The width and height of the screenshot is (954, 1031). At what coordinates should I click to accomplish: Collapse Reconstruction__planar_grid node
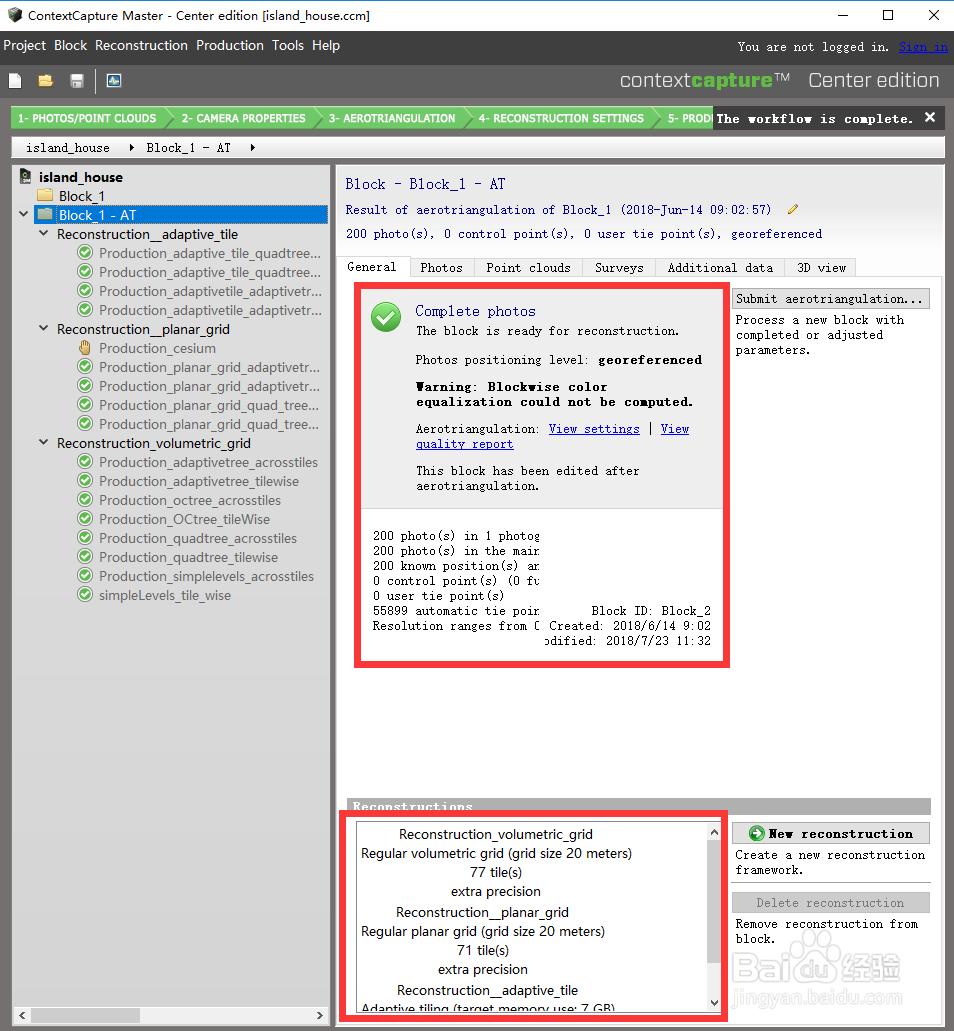tap(43, 328)
